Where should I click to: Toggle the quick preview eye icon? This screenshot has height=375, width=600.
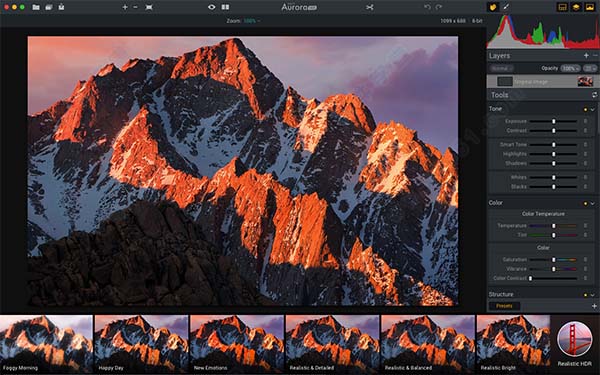[212, 7]
